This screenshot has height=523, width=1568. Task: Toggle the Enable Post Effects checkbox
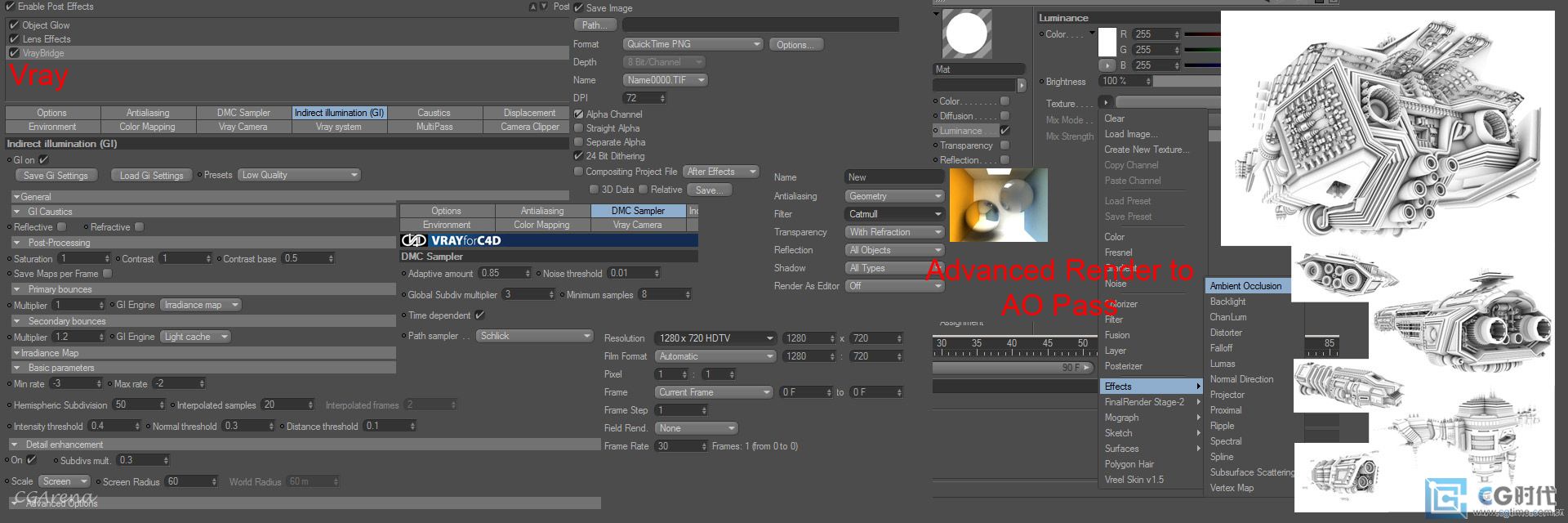(10, 7)
